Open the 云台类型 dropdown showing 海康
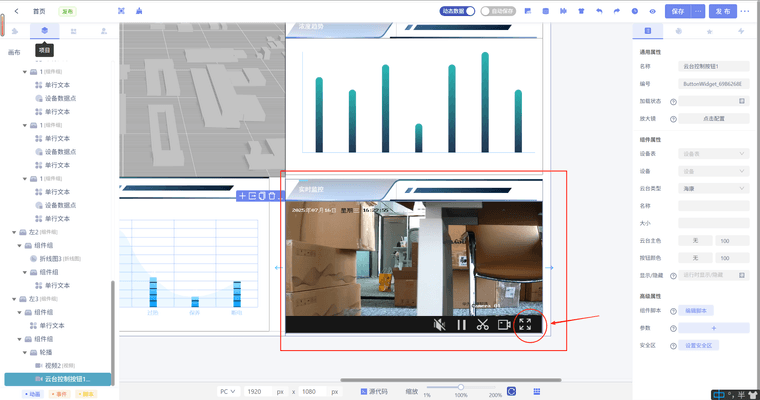 pyautogui.click(x=713, y=189)
